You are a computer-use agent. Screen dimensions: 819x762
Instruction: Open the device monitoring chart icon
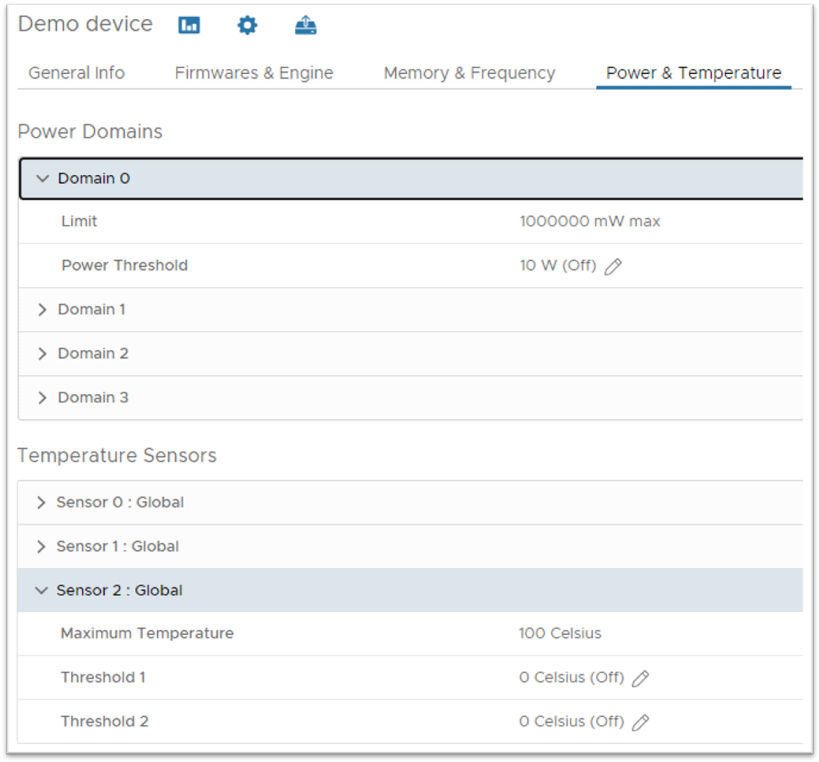(x=189, y=26)
